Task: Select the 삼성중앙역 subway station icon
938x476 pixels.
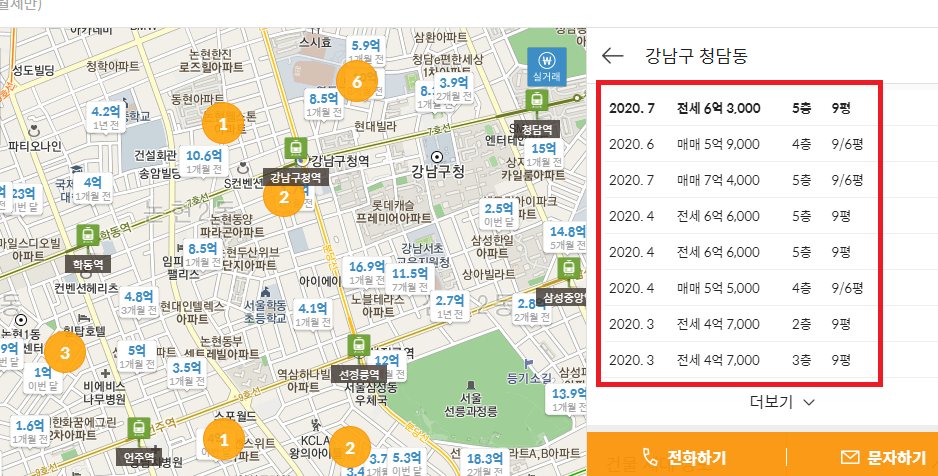Action: pyautogui.click(x=568, y=269)
